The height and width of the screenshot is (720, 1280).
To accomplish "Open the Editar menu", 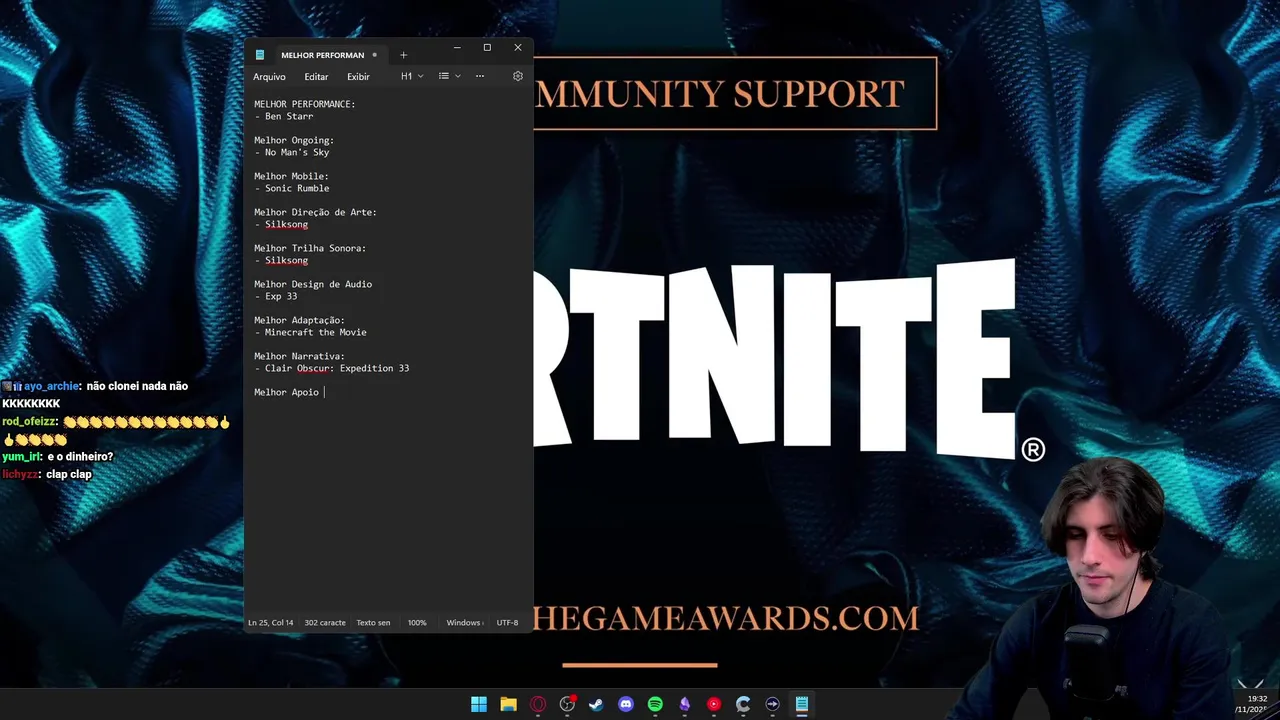I will click(x=316, y=76).
